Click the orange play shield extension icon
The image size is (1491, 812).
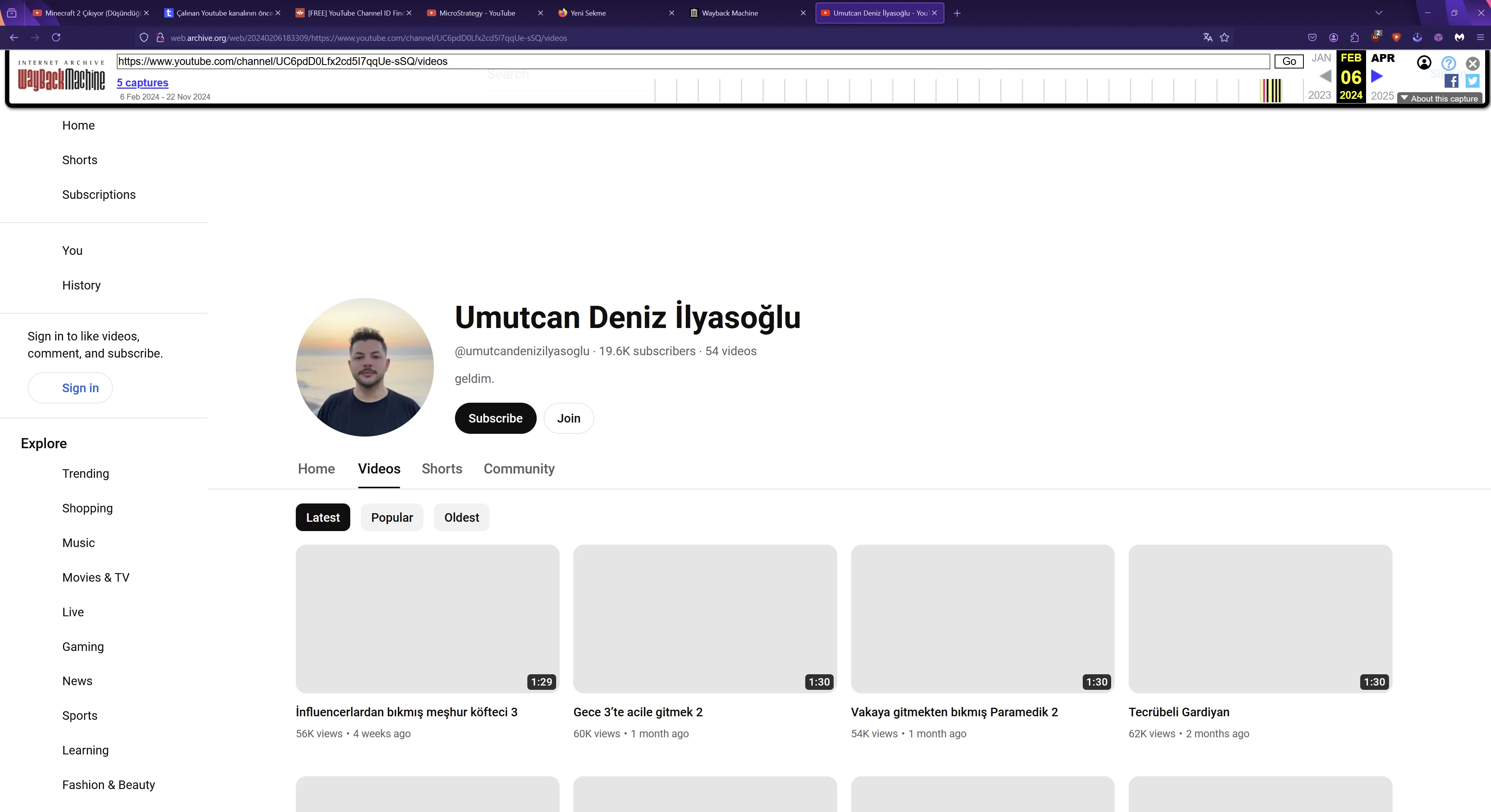(1396, 38)
